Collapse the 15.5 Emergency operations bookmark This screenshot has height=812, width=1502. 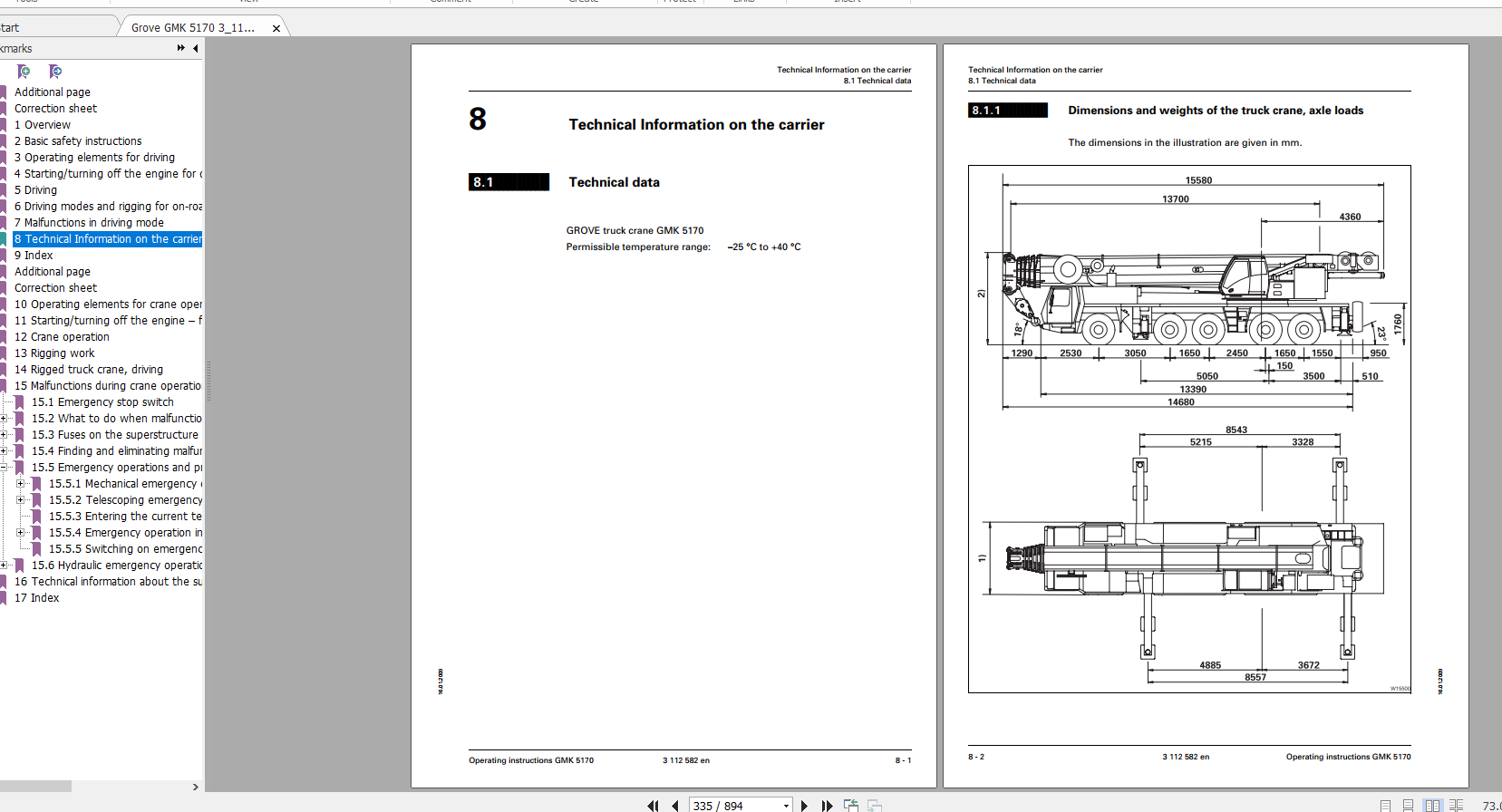[4, 468]
